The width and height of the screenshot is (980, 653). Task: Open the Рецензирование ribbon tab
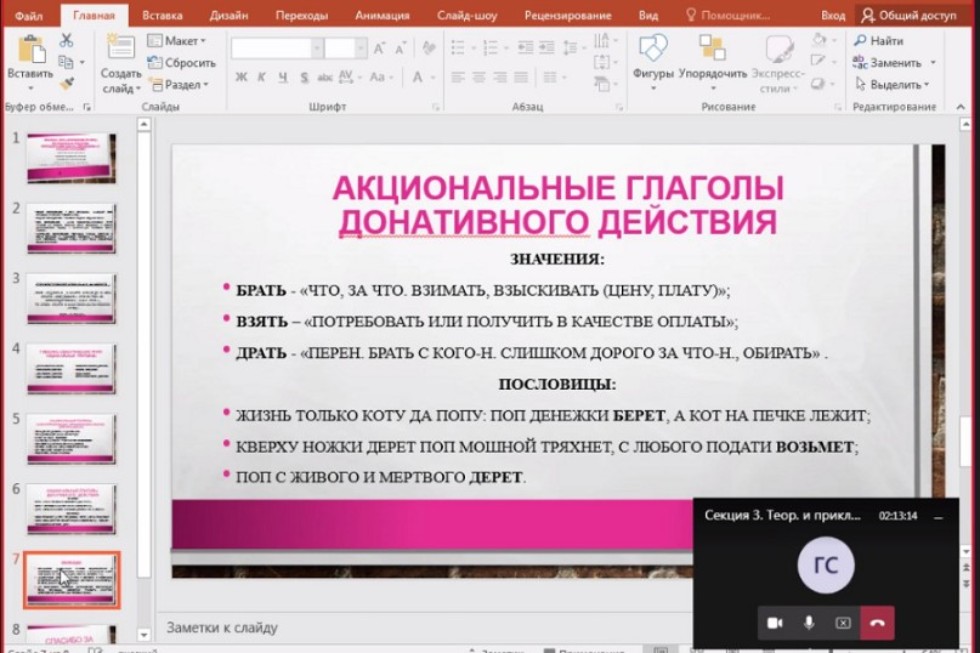tap(567, 15)
